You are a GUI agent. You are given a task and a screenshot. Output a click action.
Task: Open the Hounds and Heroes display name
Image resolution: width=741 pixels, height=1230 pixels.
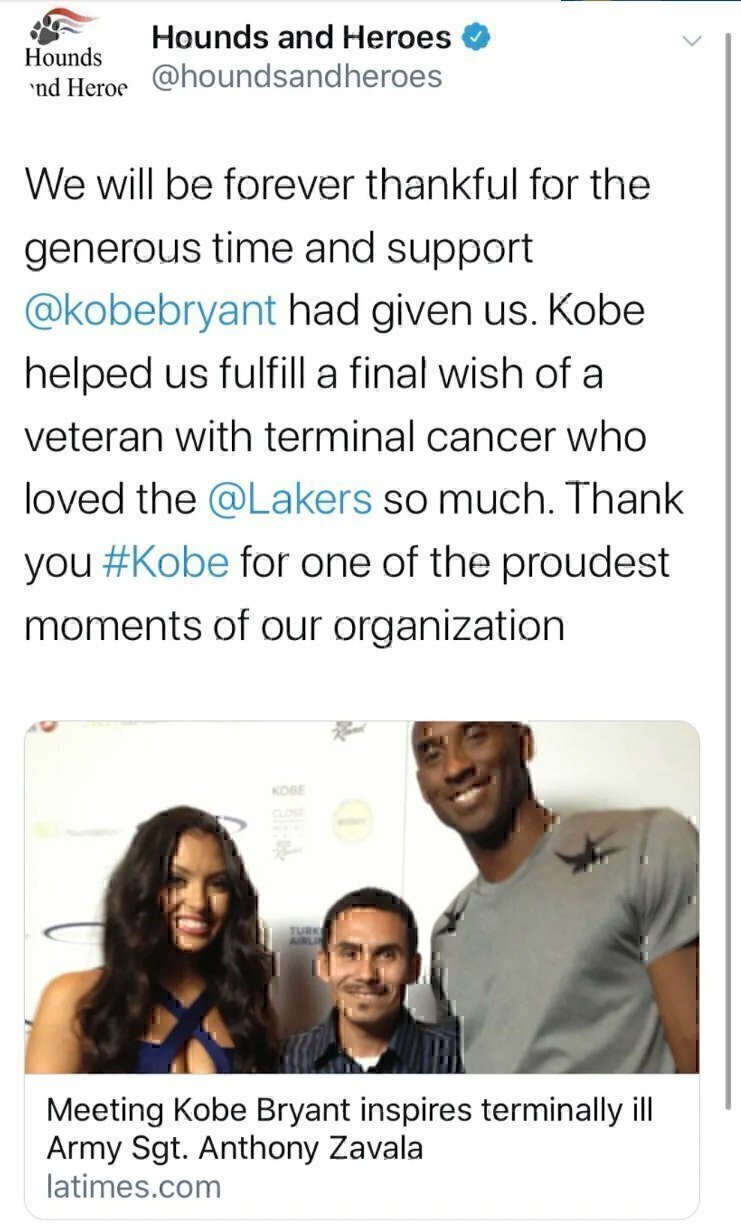point(301,38)
